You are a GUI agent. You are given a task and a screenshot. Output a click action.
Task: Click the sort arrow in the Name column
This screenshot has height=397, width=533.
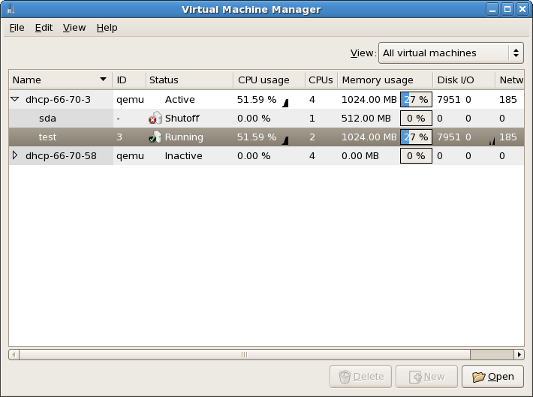pyautogui.click(x=103, y=79)
